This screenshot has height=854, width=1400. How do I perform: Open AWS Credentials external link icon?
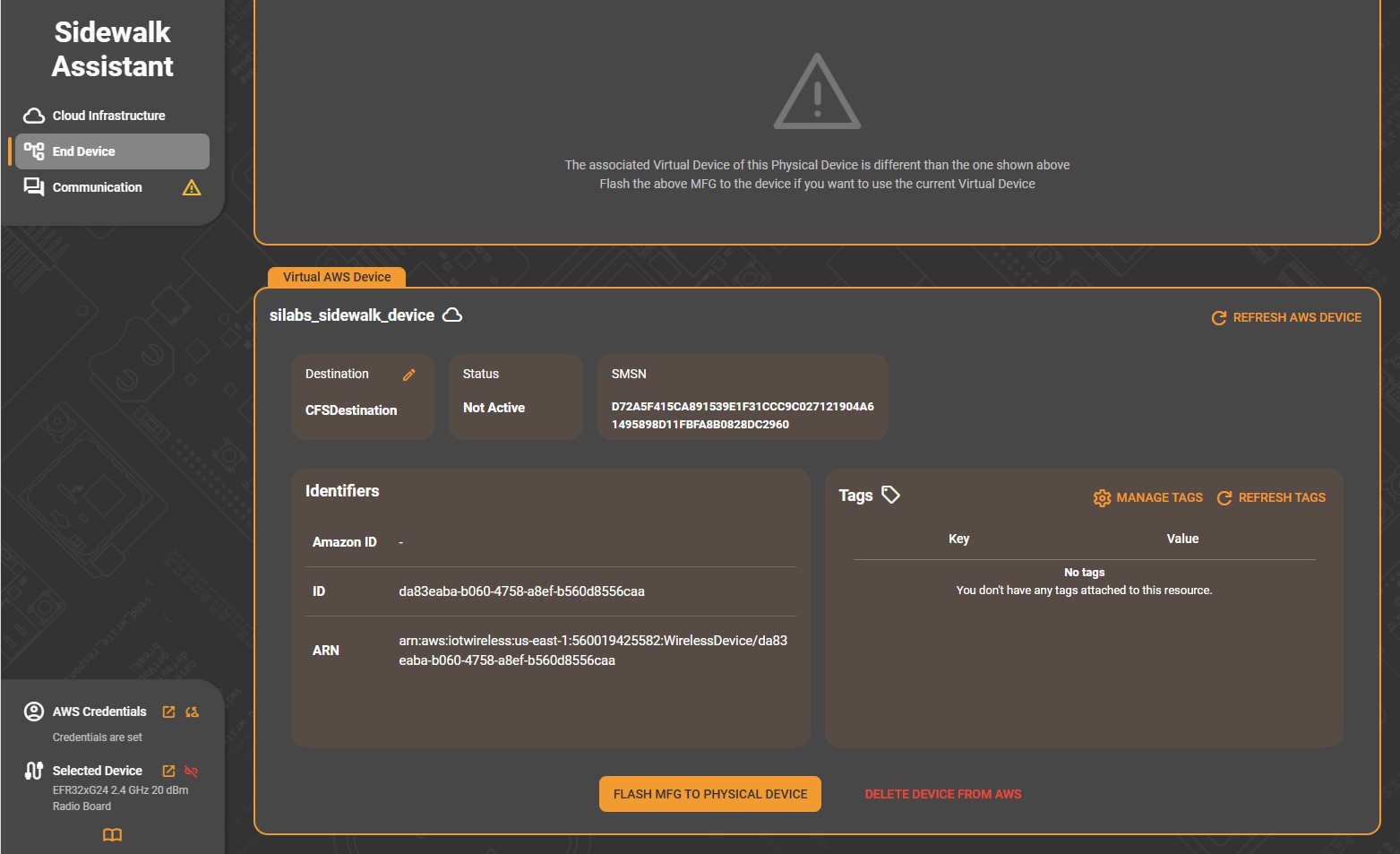(x=168, y=712)
